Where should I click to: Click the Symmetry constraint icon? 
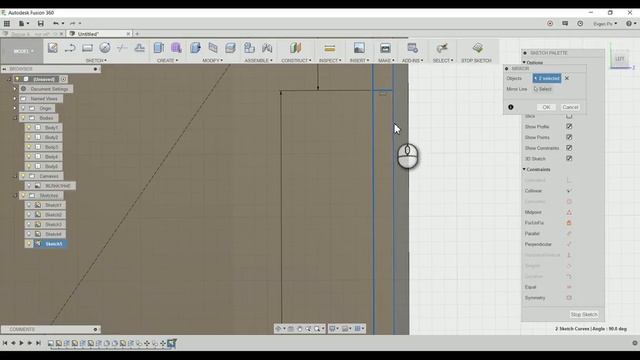tap(569, 298)
